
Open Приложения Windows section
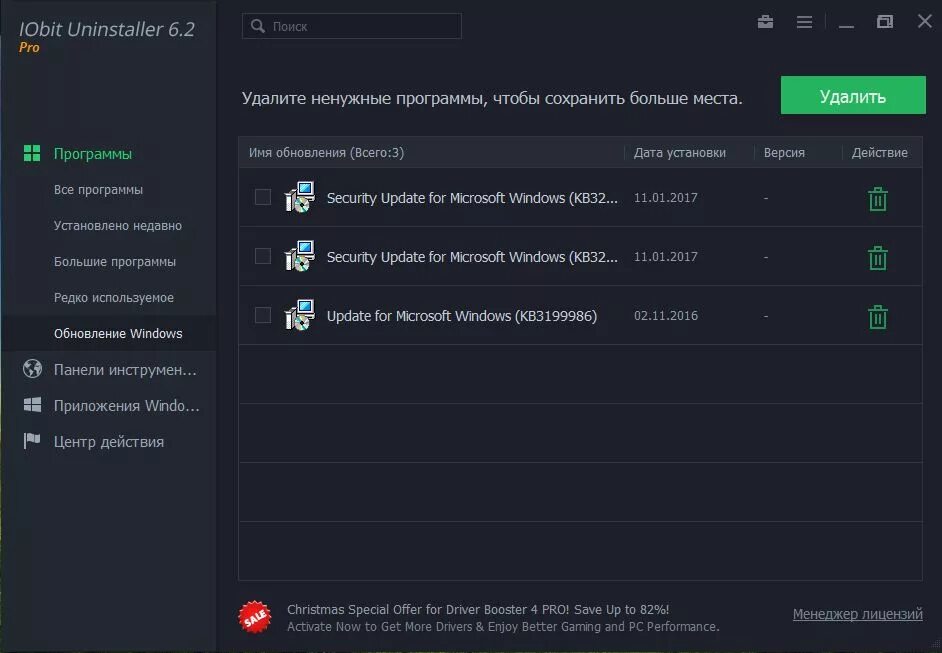(x=126, y=405)
